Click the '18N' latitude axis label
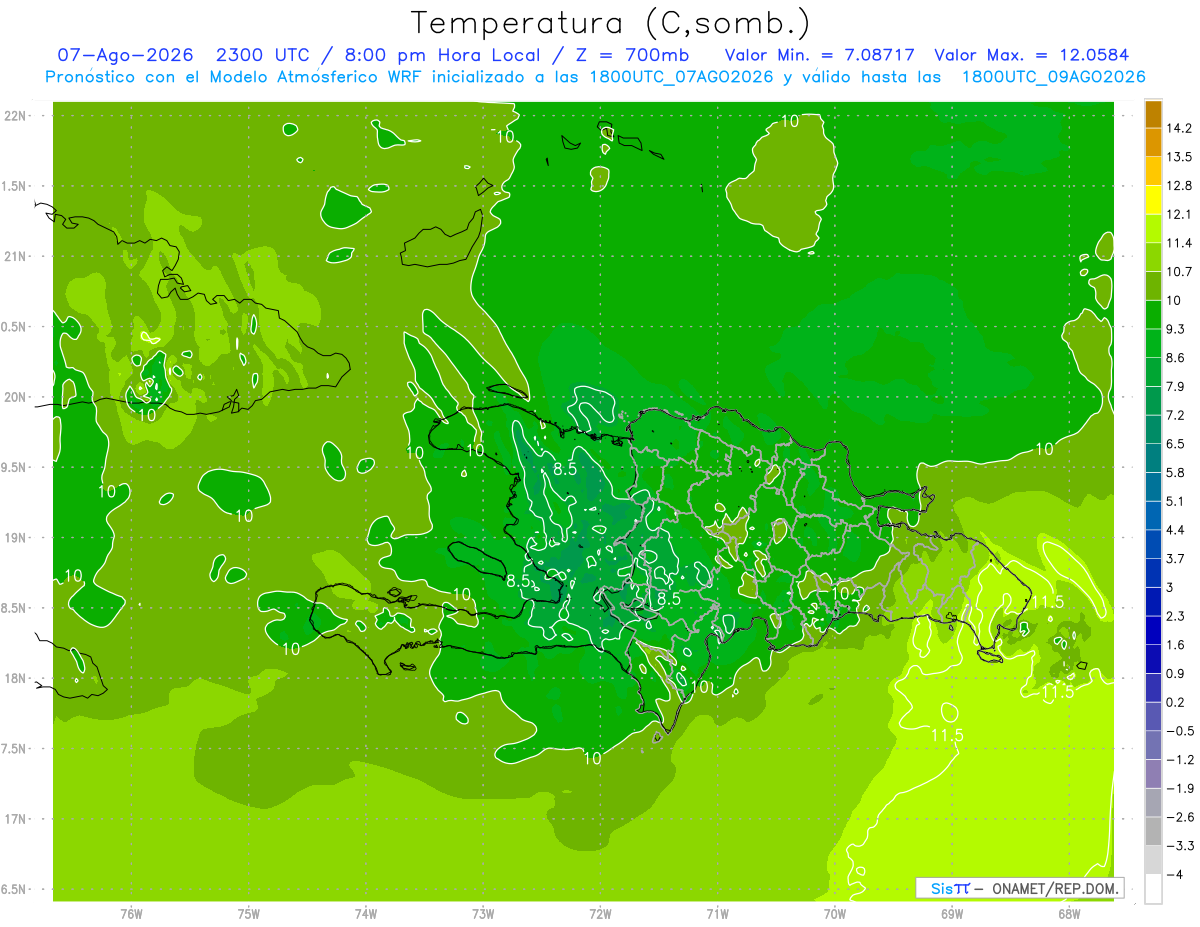 pyautogui.click(x=17, y=678)
